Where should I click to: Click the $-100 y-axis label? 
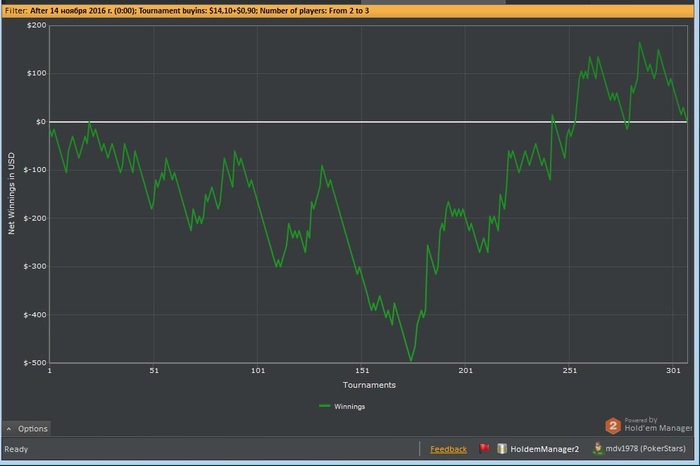point(35,170)
